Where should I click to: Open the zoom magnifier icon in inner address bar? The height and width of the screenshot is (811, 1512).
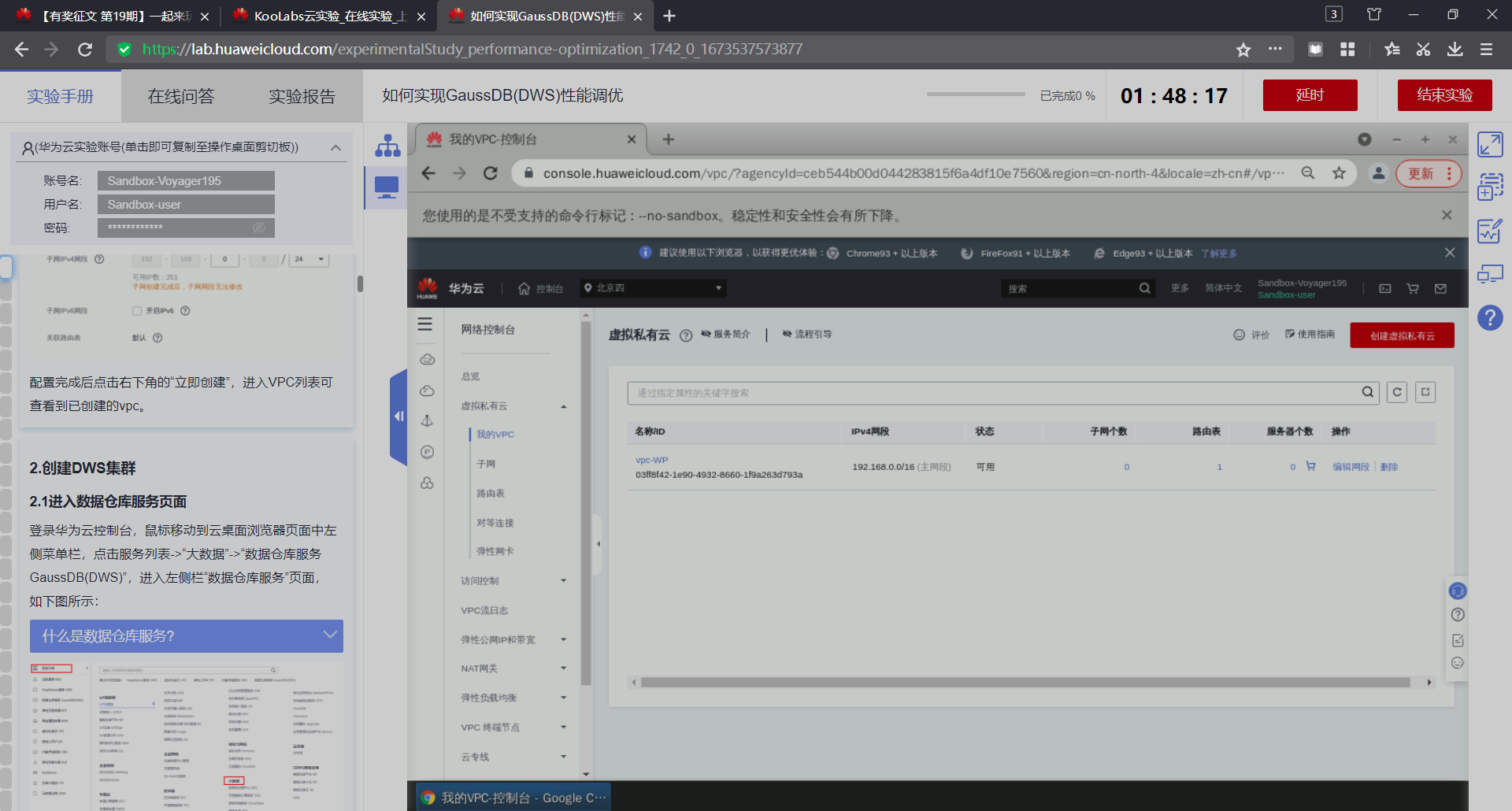1308,173
